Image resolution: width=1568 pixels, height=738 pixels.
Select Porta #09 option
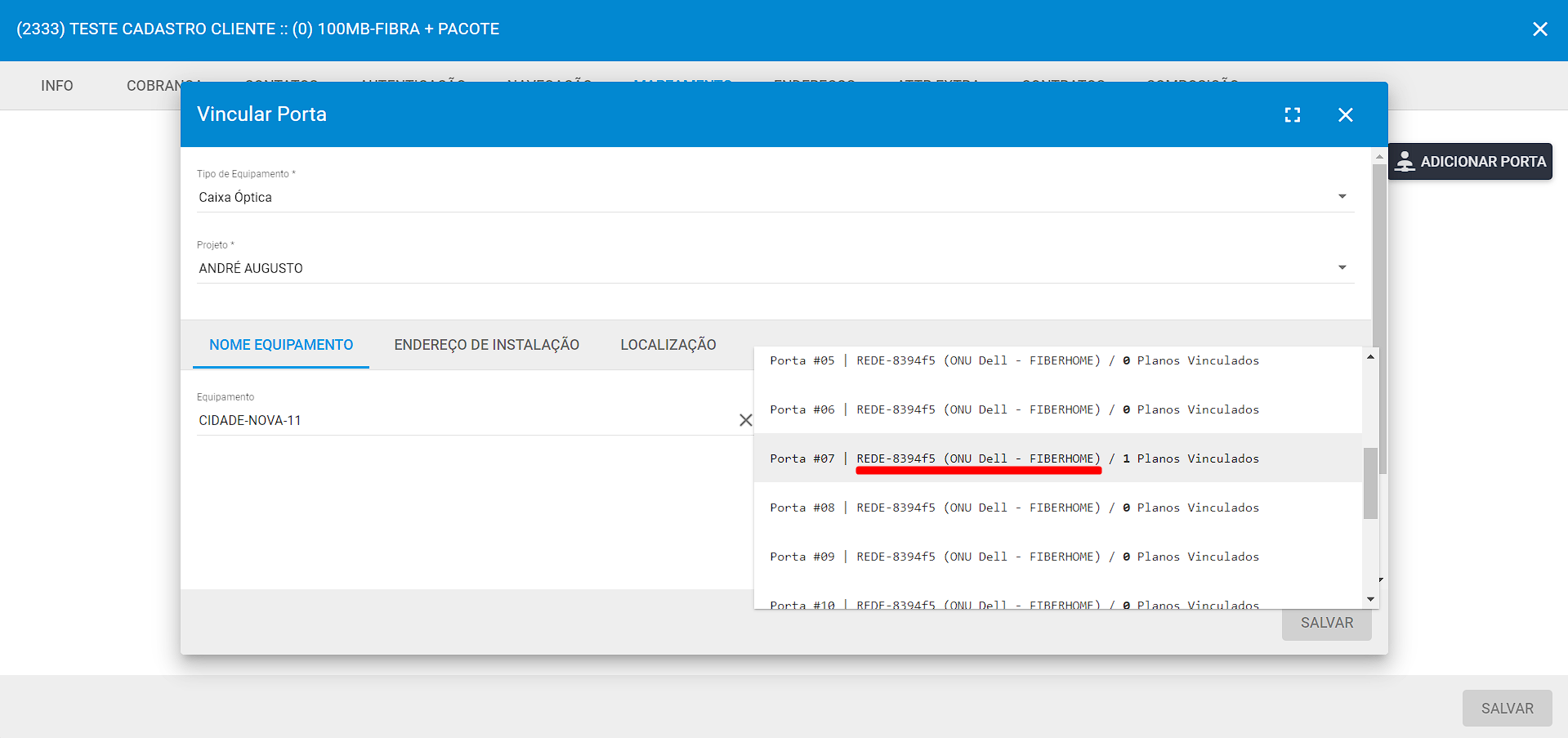pos(1057,557)
